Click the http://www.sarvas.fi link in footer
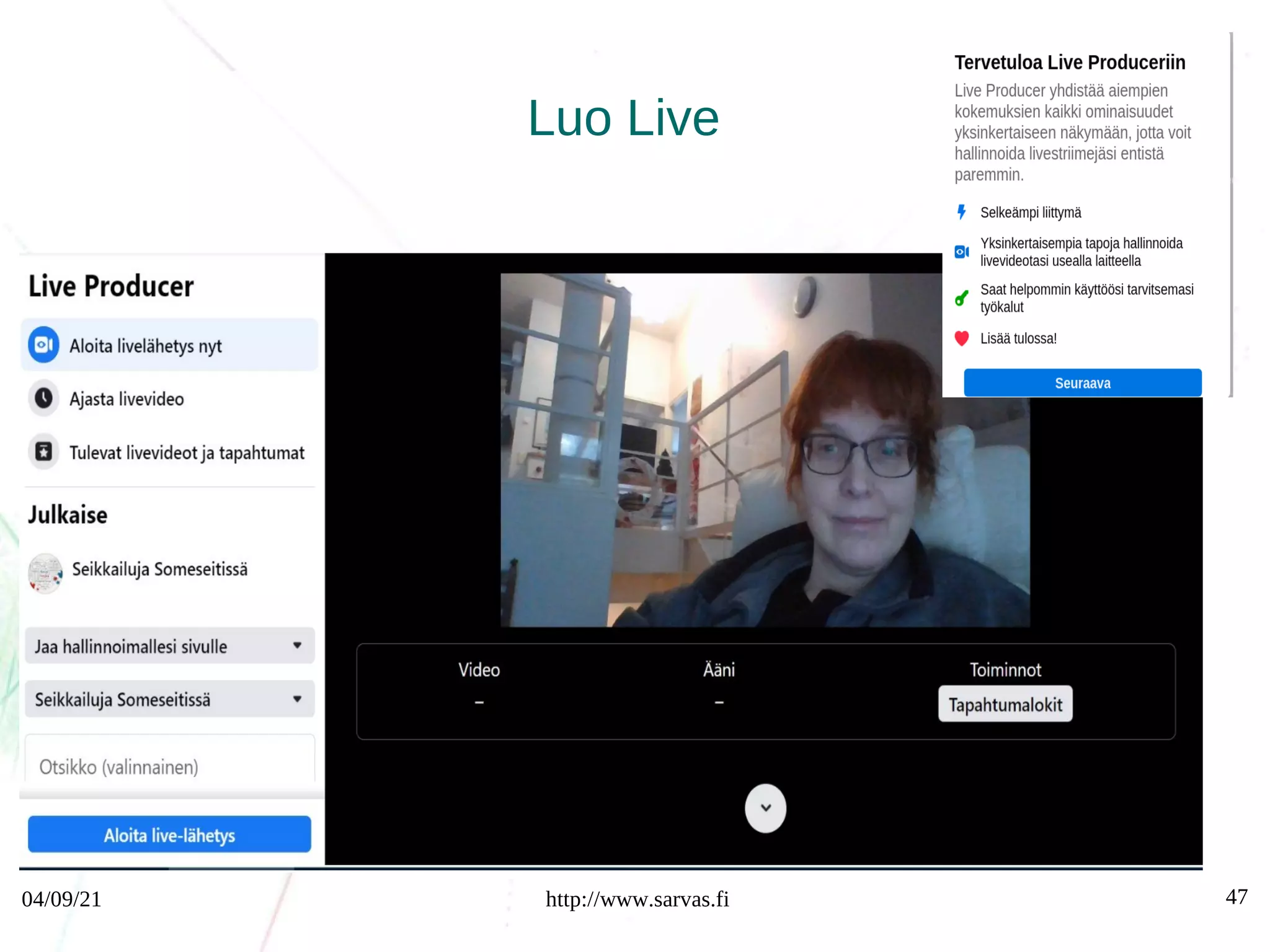The image size is (1270, 952). [637, 899]
